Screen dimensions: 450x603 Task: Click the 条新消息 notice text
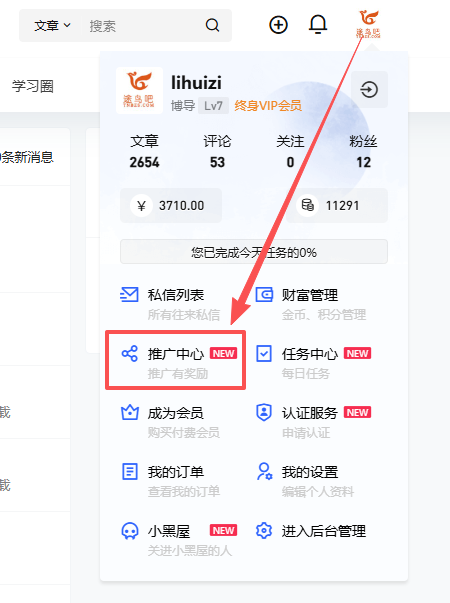tap(27, 157)
